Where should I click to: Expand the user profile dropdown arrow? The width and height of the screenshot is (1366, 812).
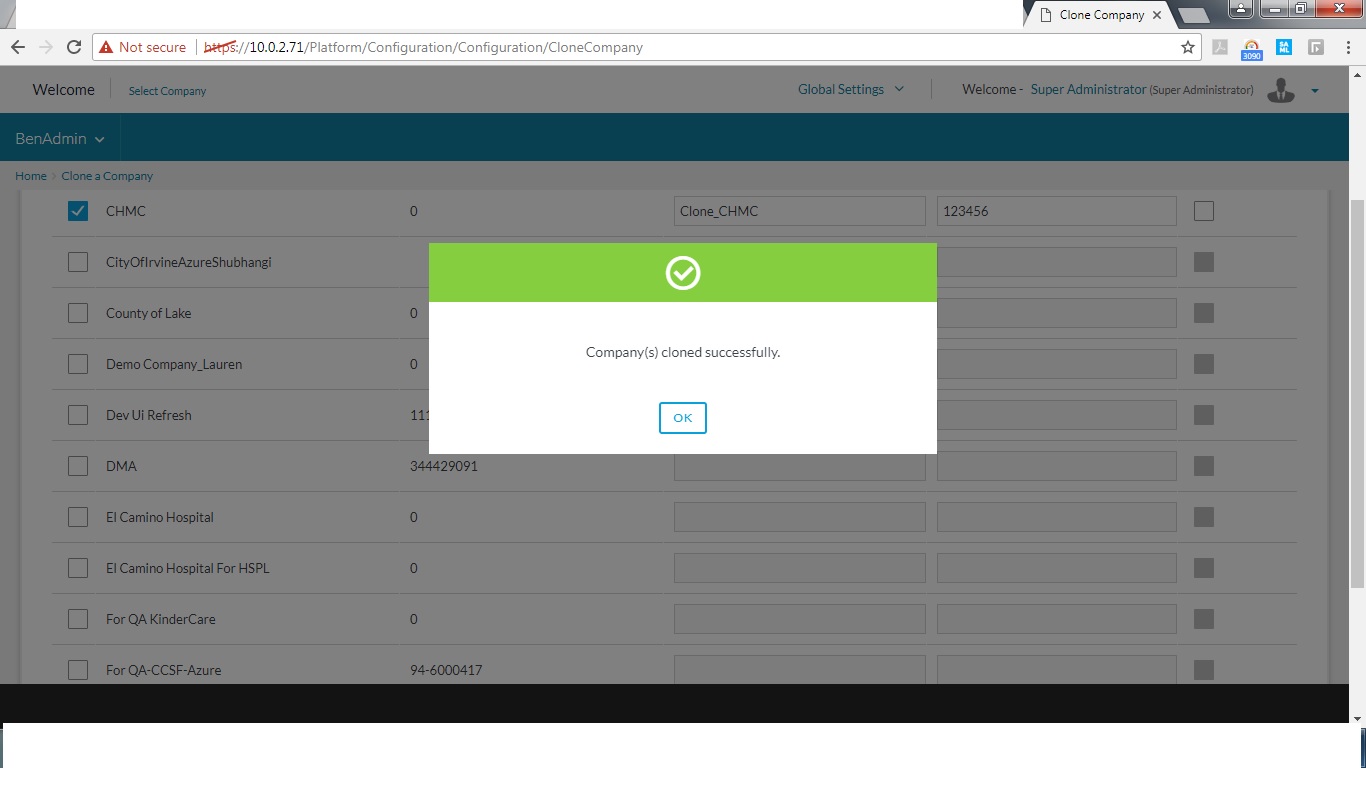click(1315, 91)
